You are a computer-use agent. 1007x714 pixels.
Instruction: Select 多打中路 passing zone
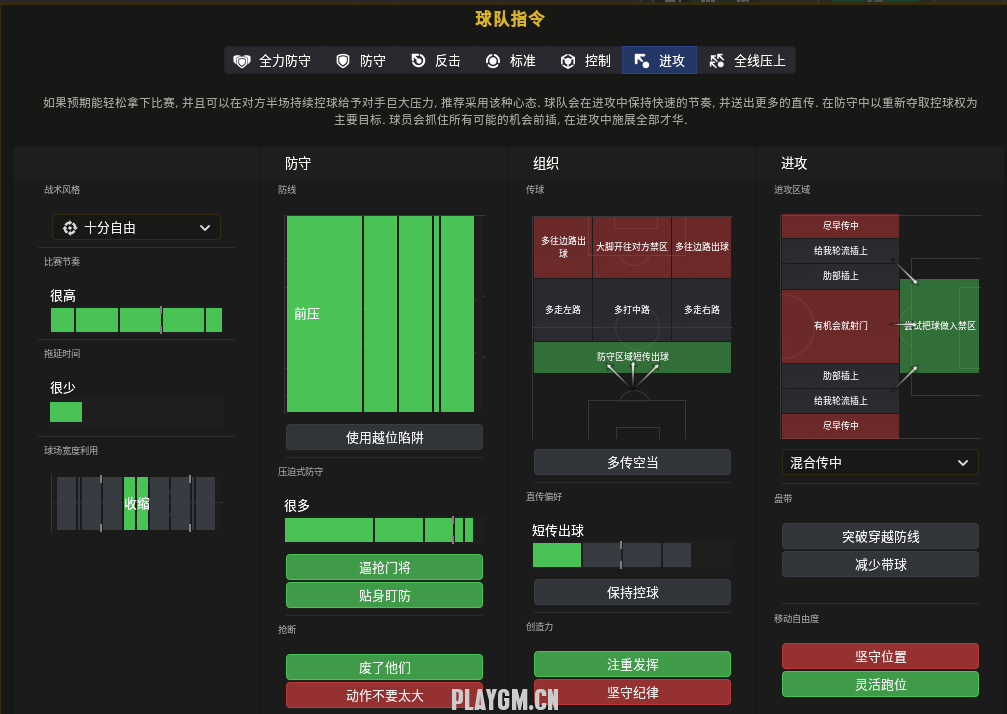632,309
